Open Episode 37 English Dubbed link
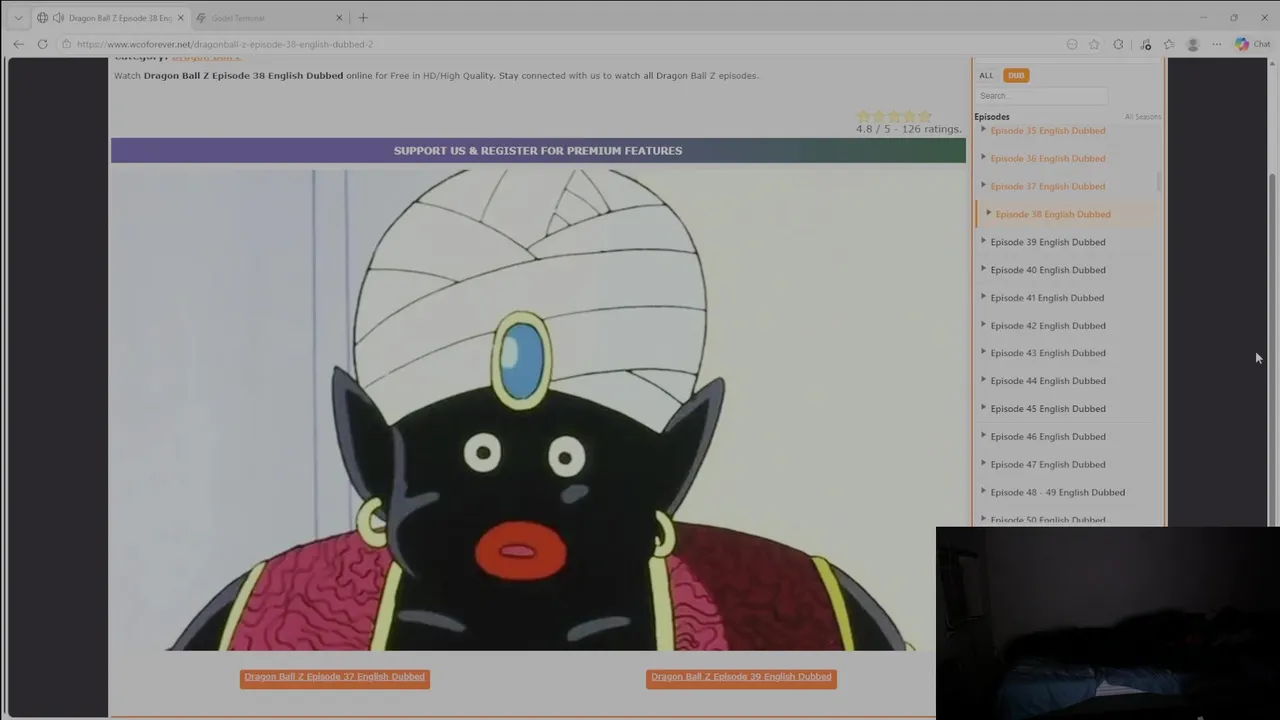The image size is (1280, 720). tap(1048, 186)
